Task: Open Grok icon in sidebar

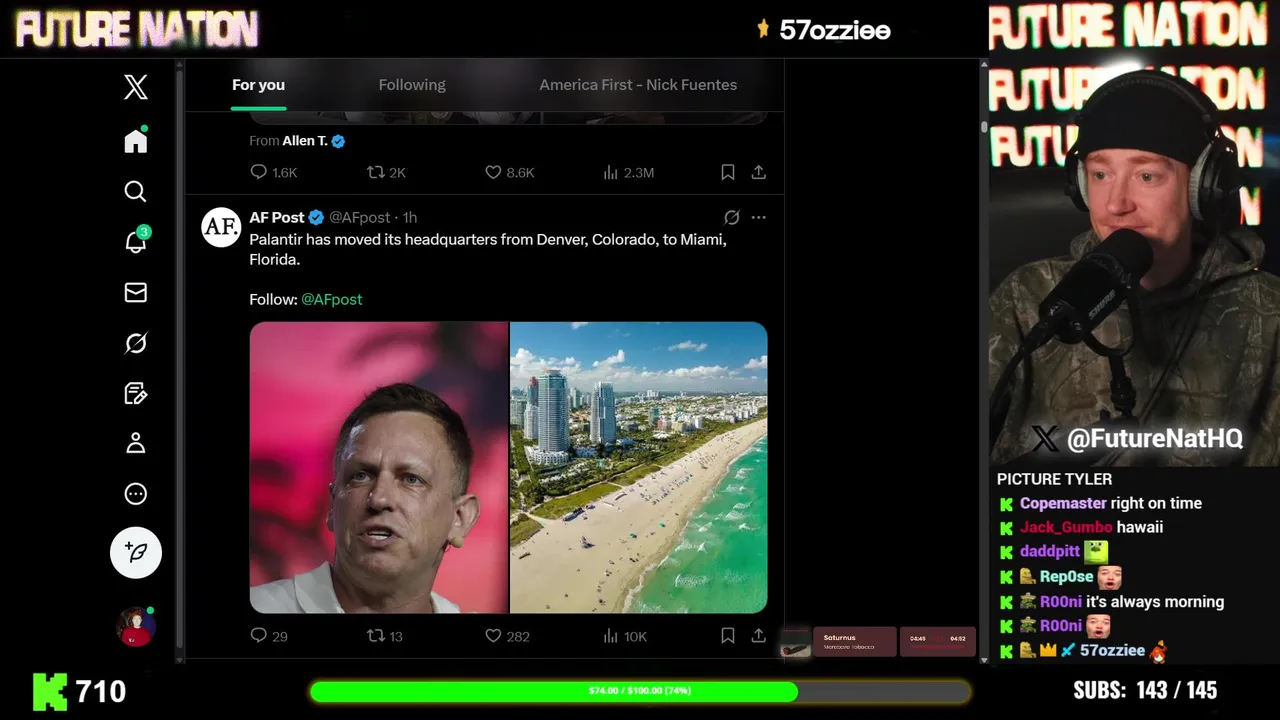Action: pos(136,343)
